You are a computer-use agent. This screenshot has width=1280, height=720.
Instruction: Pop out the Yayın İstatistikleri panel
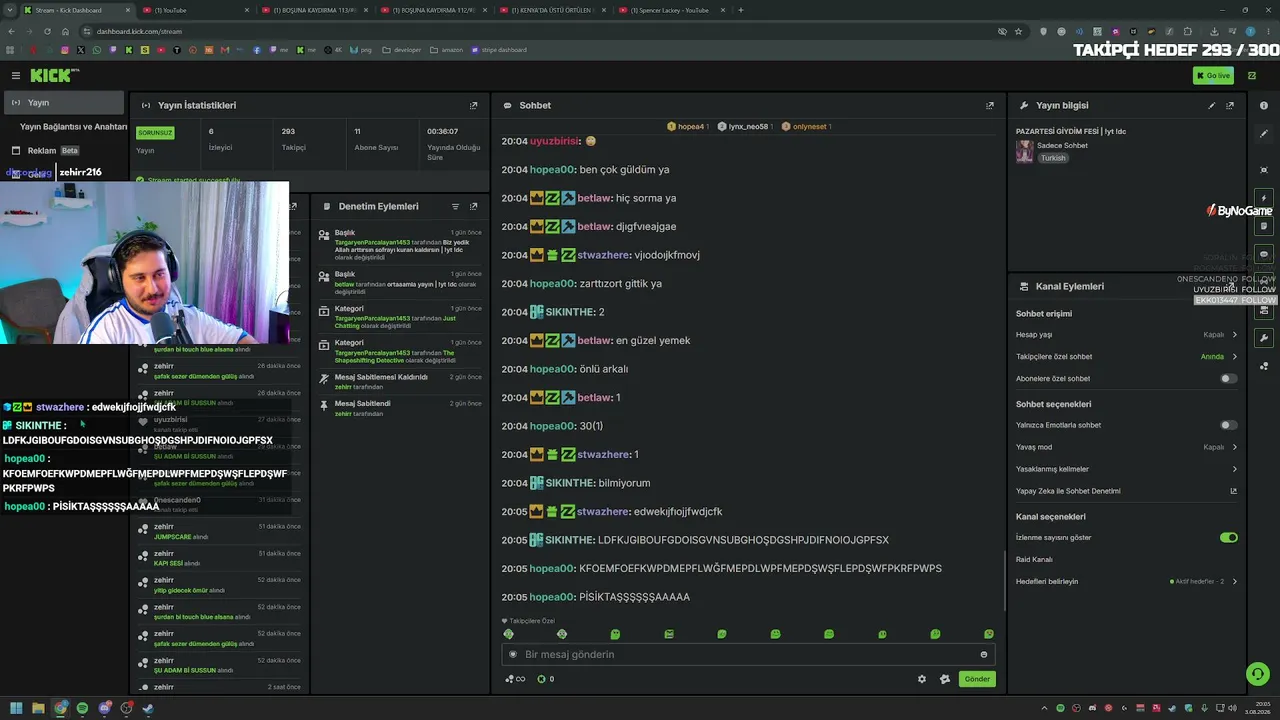pos(474,106)
